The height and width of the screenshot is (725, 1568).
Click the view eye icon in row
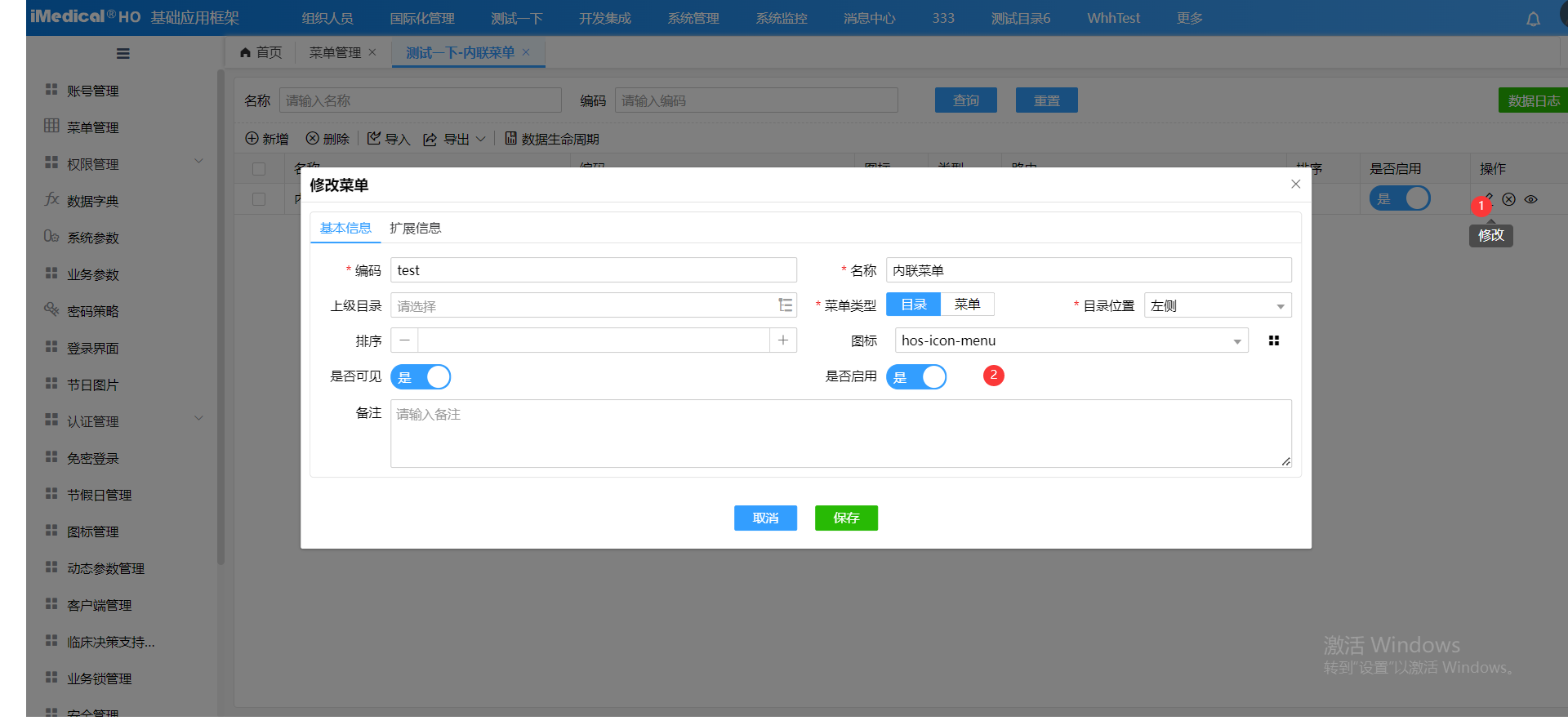click(1530, 199)
